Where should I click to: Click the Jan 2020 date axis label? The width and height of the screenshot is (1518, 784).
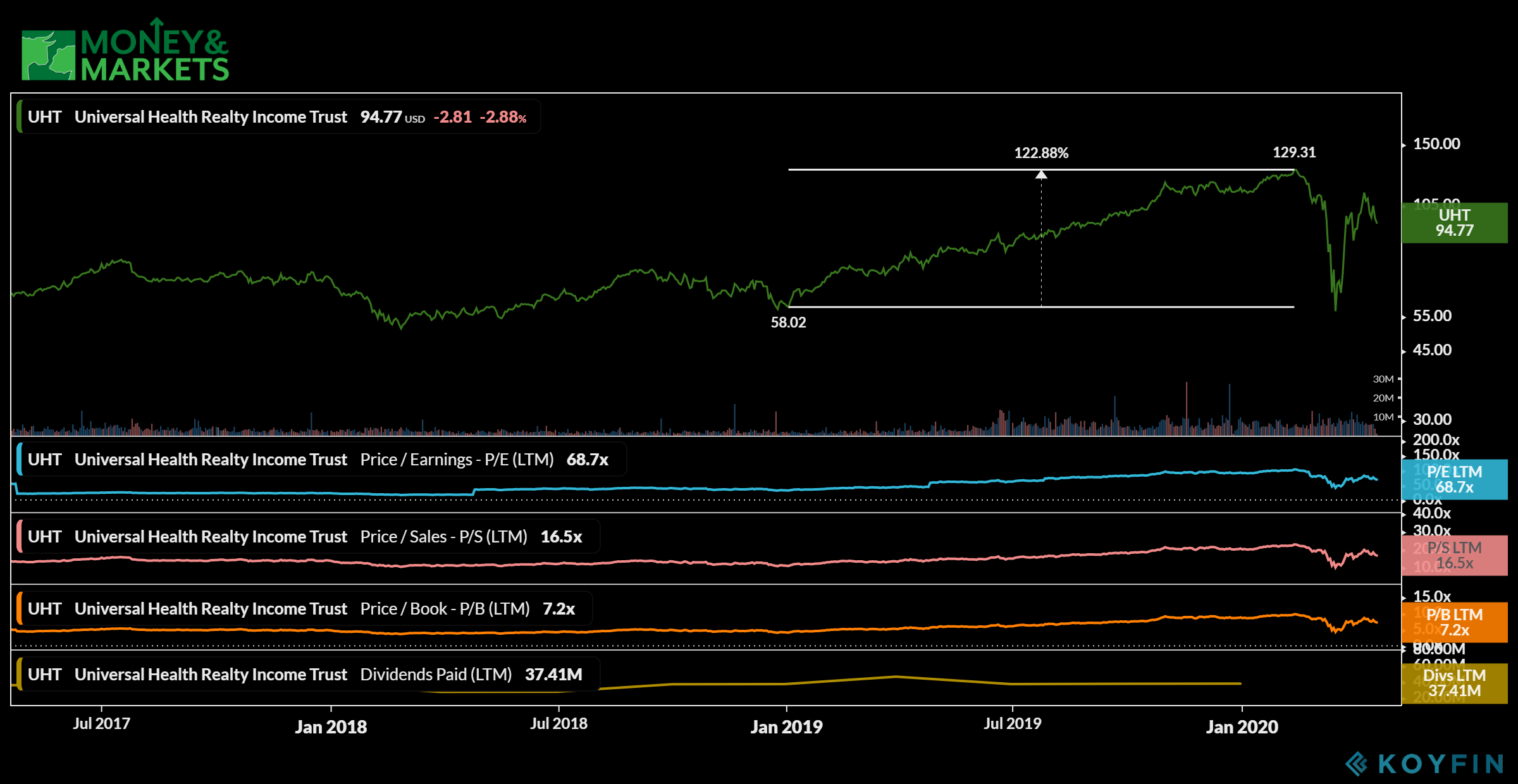coord(1242,727)
